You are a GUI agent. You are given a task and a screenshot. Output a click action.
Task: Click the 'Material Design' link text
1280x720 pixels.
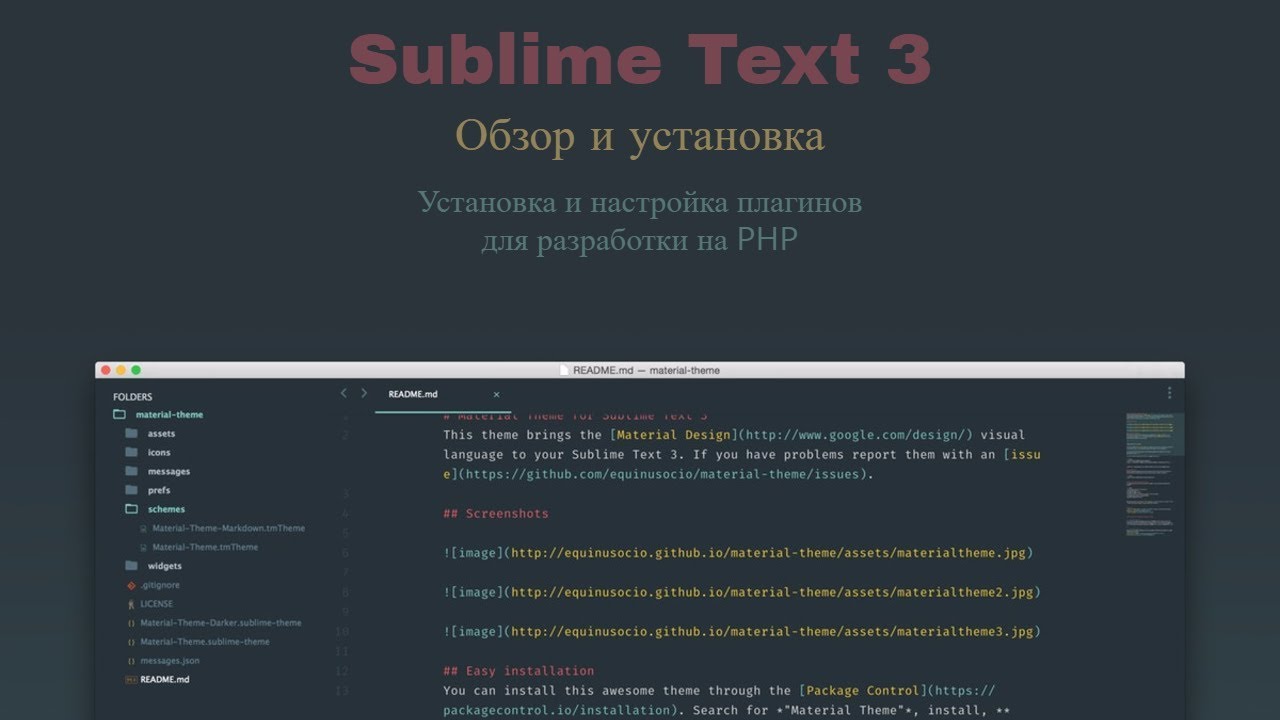click(x=673, y=435)
